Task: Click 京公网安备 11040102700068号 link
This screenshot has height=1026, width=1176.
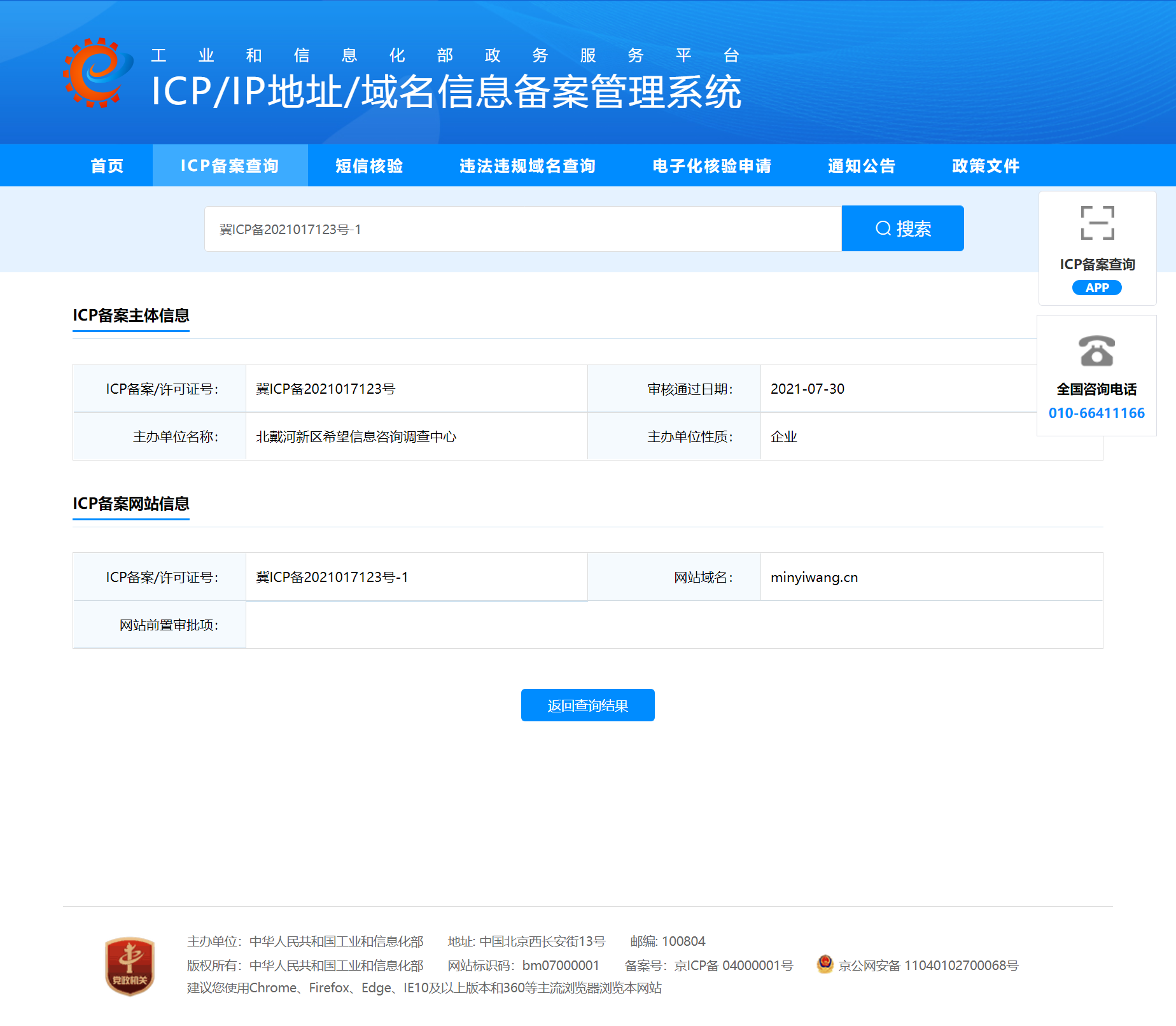Action: click(928, 966)
